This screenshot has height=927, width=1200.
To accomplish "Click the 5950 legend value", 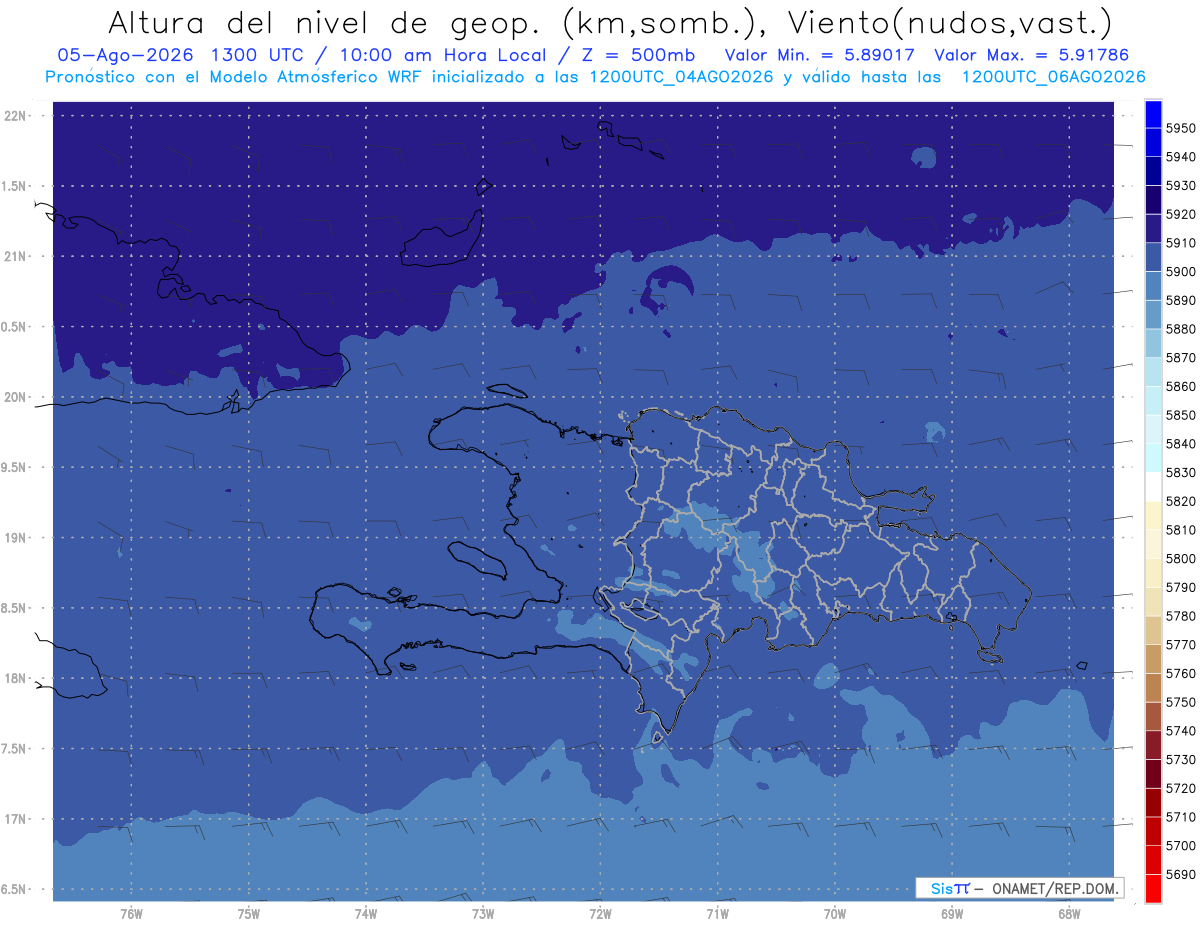I will [x=1181, y=129].
